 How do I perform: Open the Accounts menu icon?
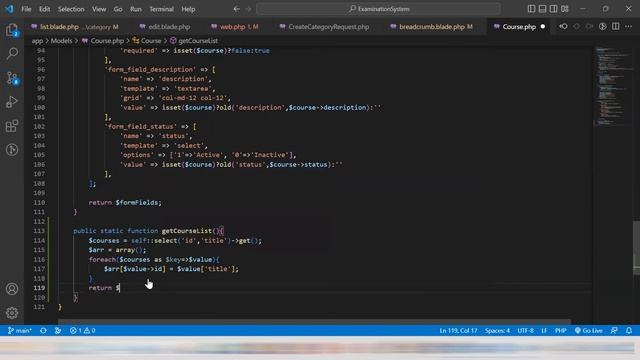click(12, 289)
